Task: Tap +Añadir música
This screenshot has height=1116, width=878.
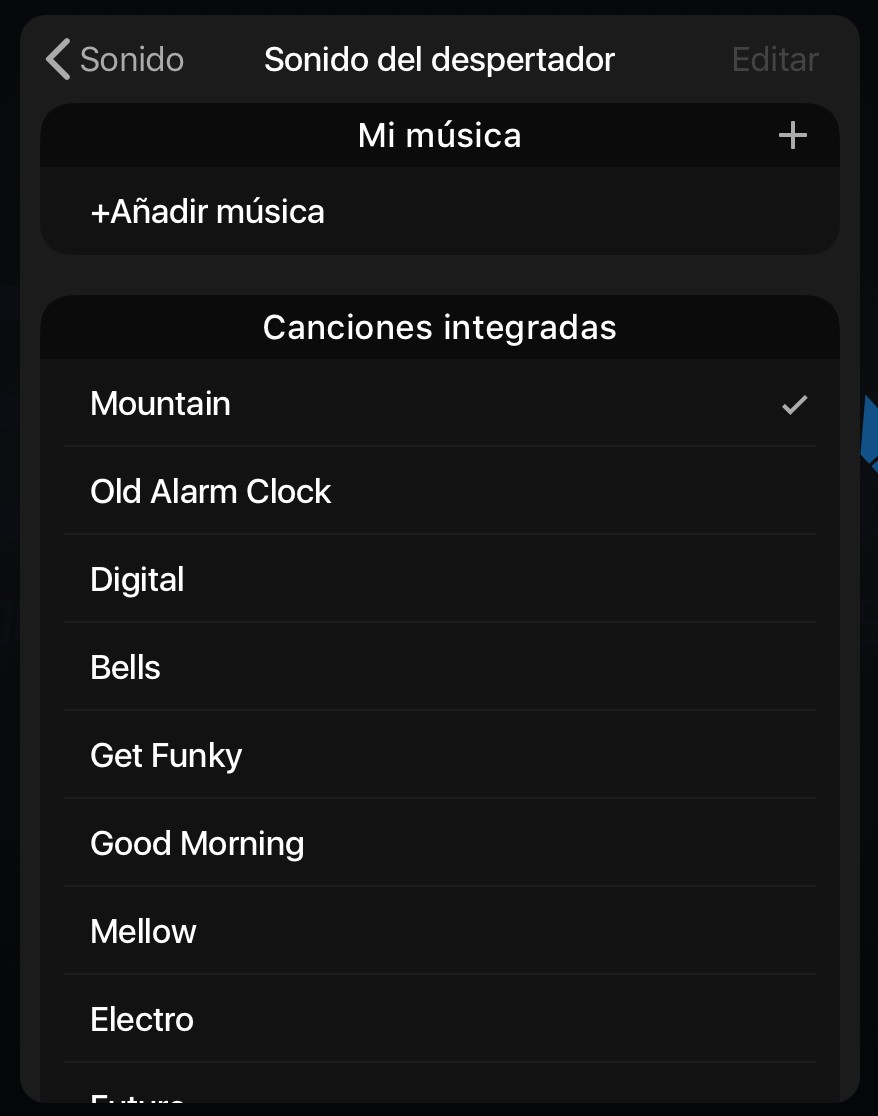Action: [x=208, y=212]
